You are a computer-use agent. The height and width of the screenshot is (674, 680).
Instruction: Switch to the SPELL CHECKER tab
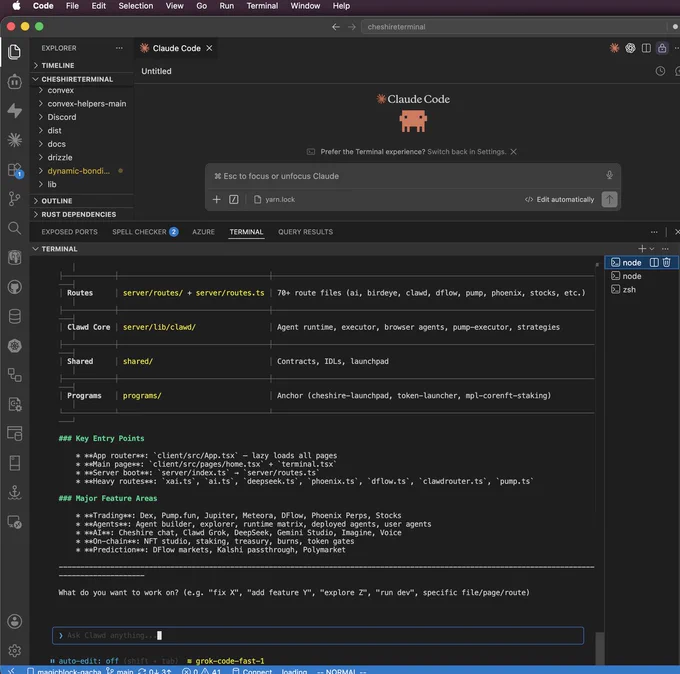pos(145,232)
